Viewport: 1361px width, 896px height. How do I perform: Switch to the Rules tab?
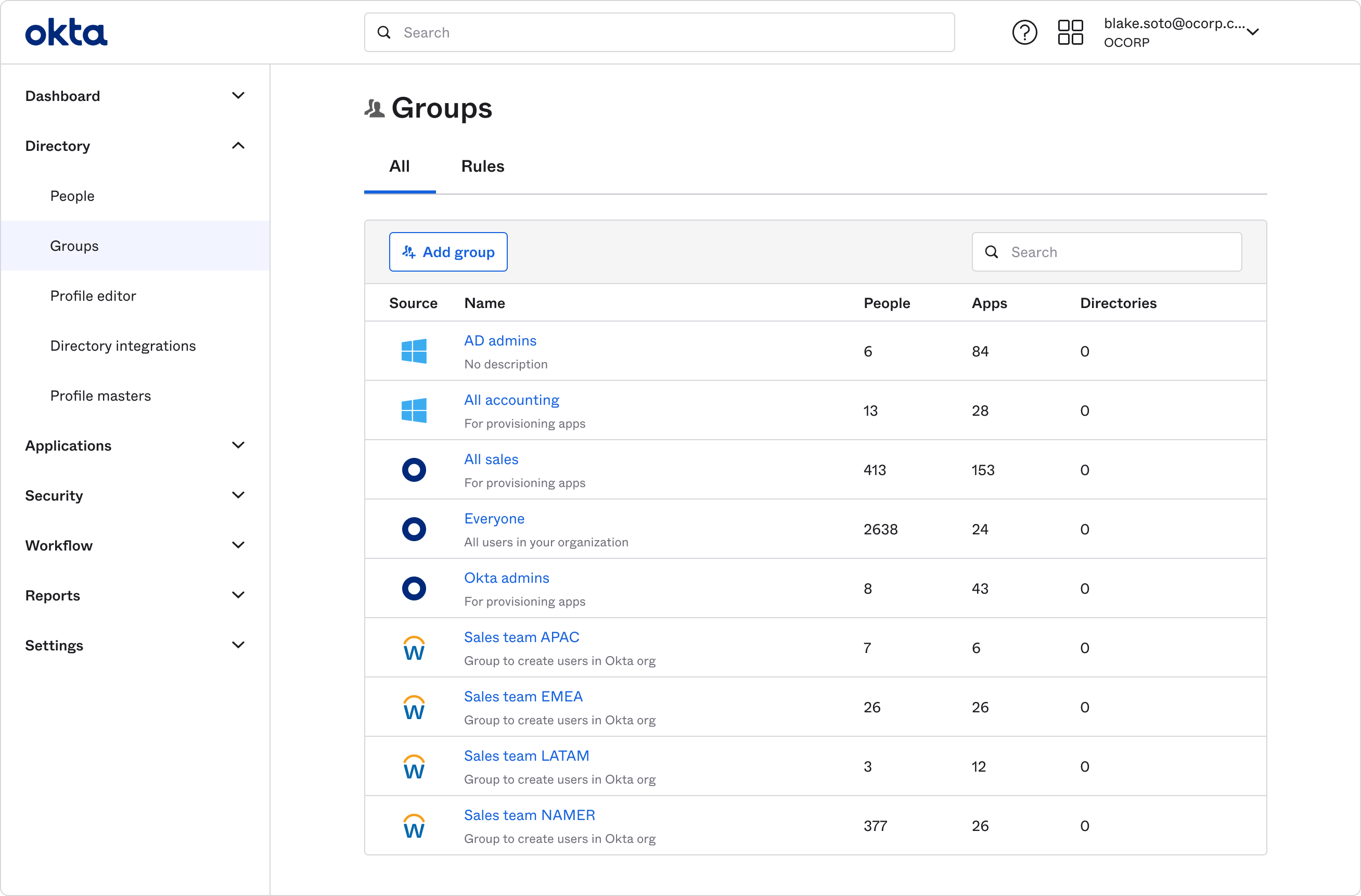(x=482, y=166)
